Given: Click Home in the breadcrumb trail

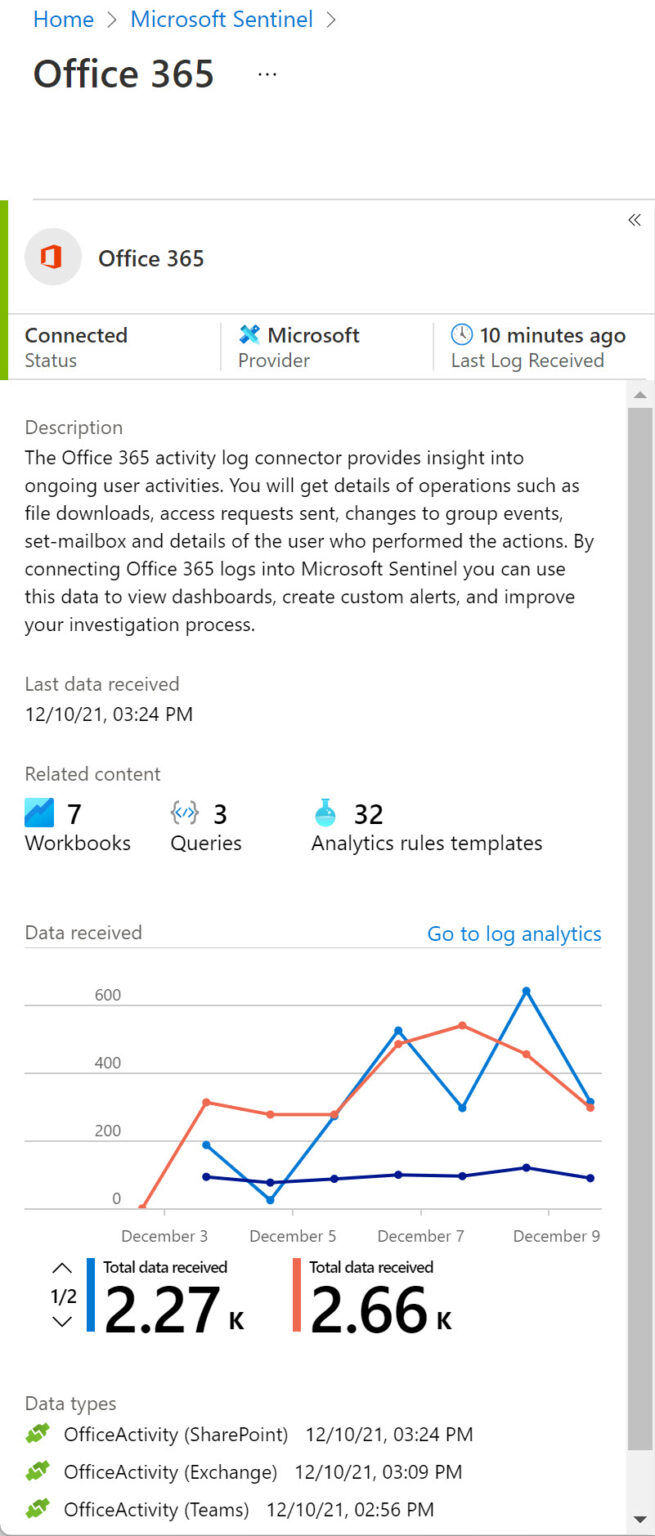Looking at the screenshot, I should [62, 19].
